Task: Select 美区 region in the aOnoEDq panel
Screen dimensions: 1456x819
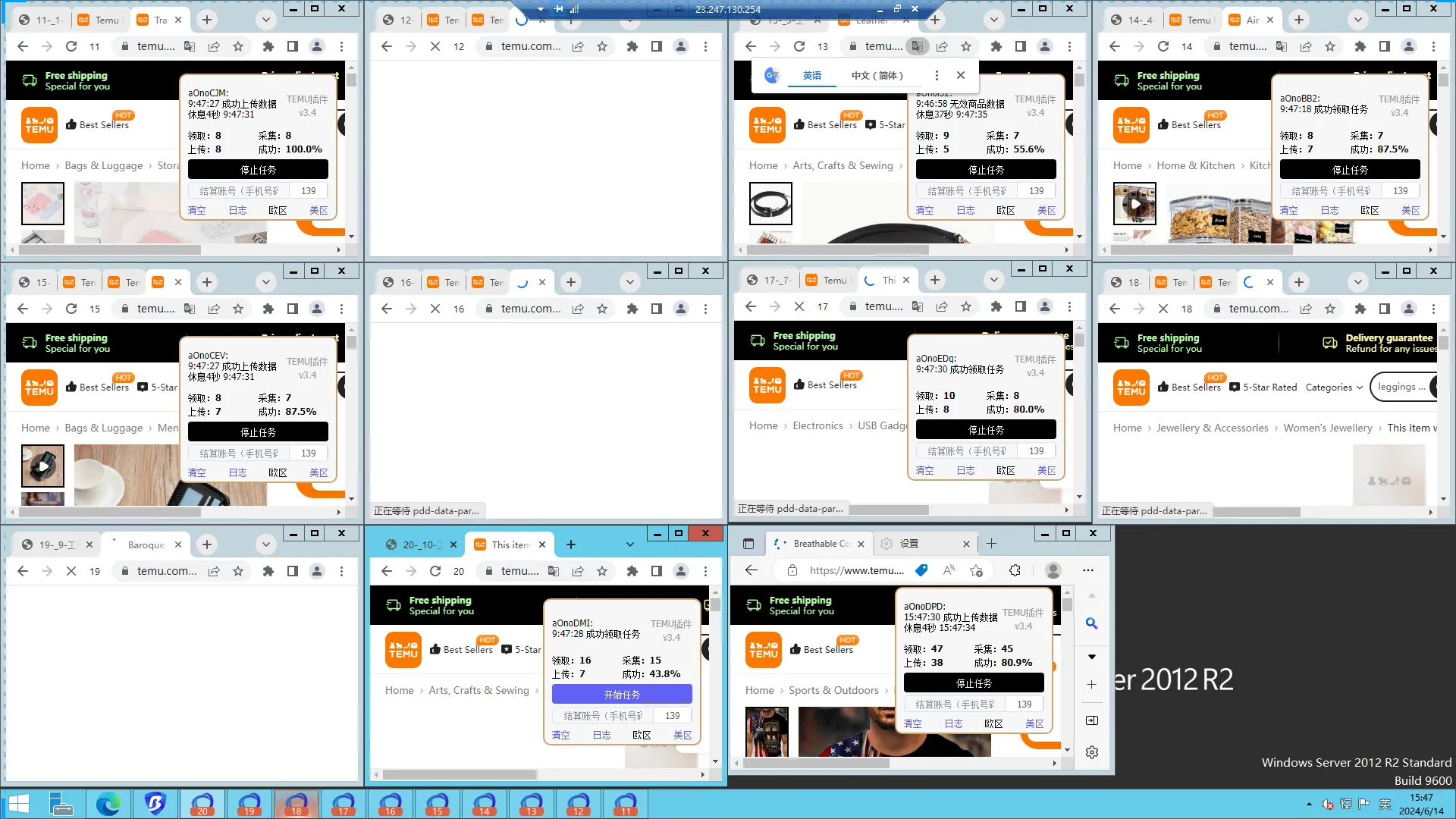Action: coord(1046,471)
